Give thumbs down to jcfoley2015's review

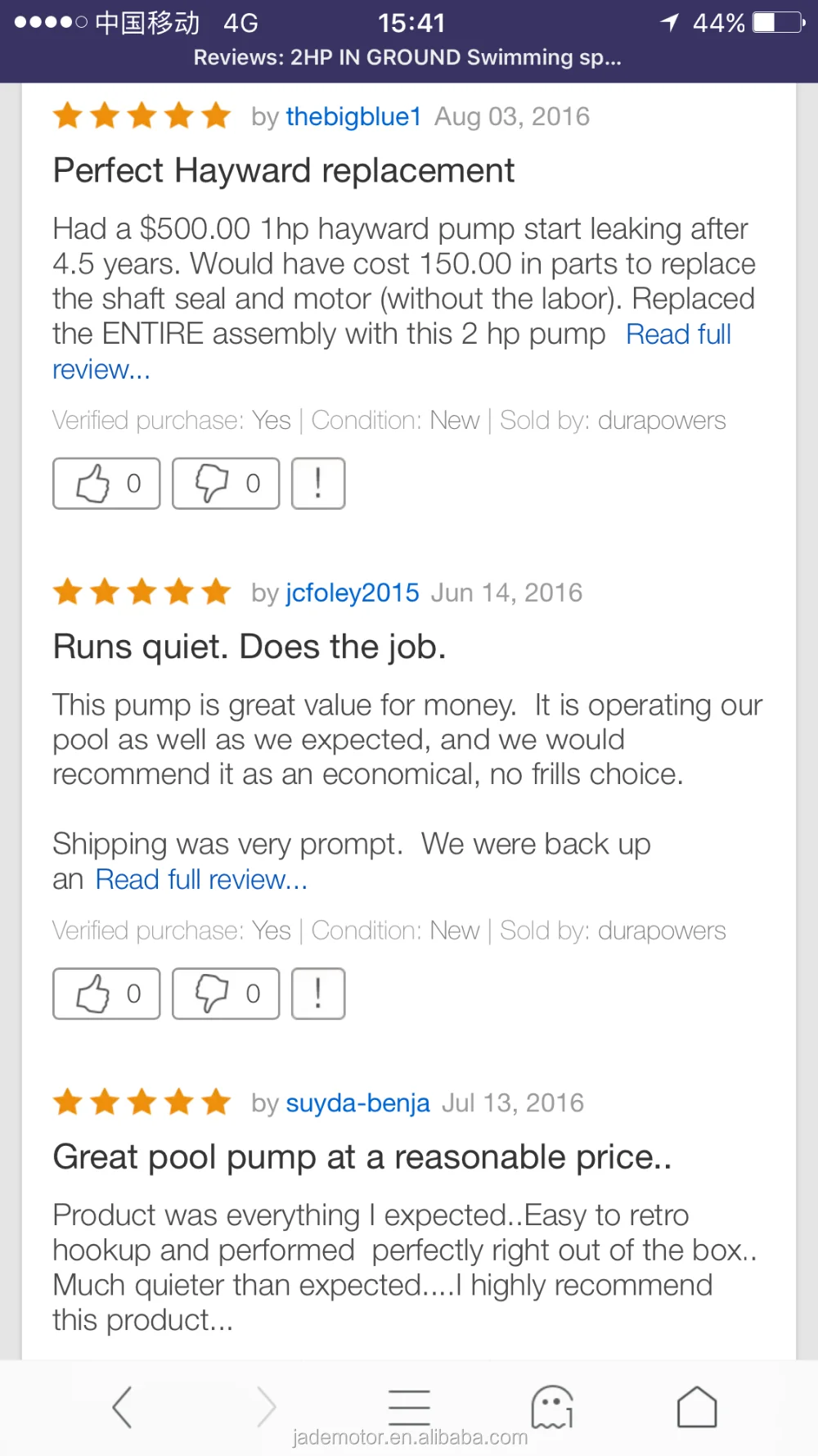(226, 994)
